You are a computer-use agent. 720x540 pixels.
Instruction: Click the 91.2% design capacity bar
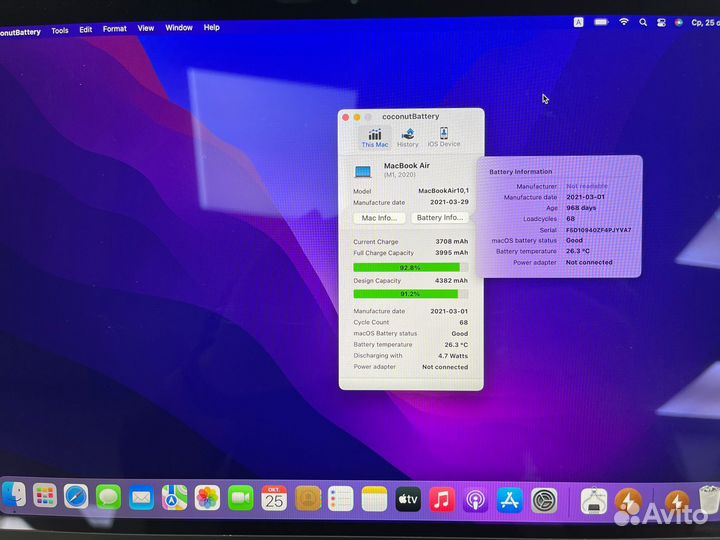pos(411,294)
